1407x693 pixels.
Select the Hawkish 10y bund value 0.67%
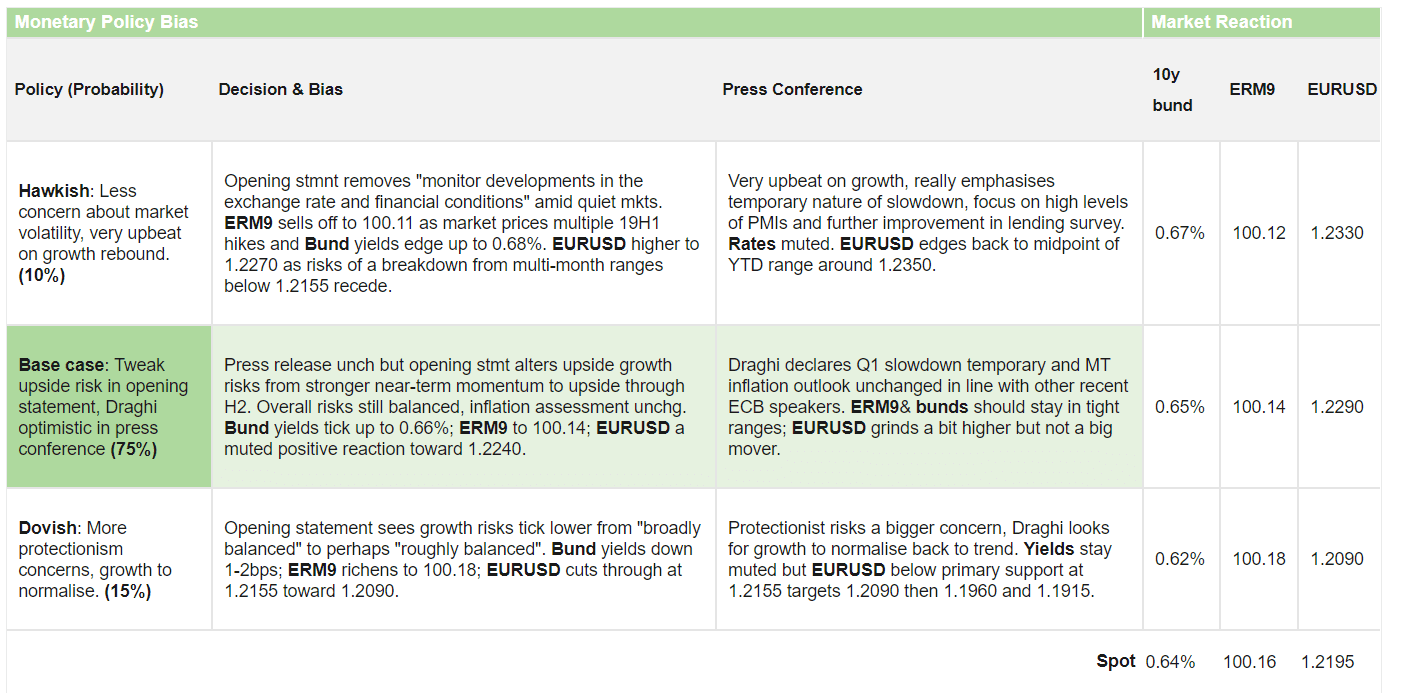pyautogui.click(x=1180, y=233)
